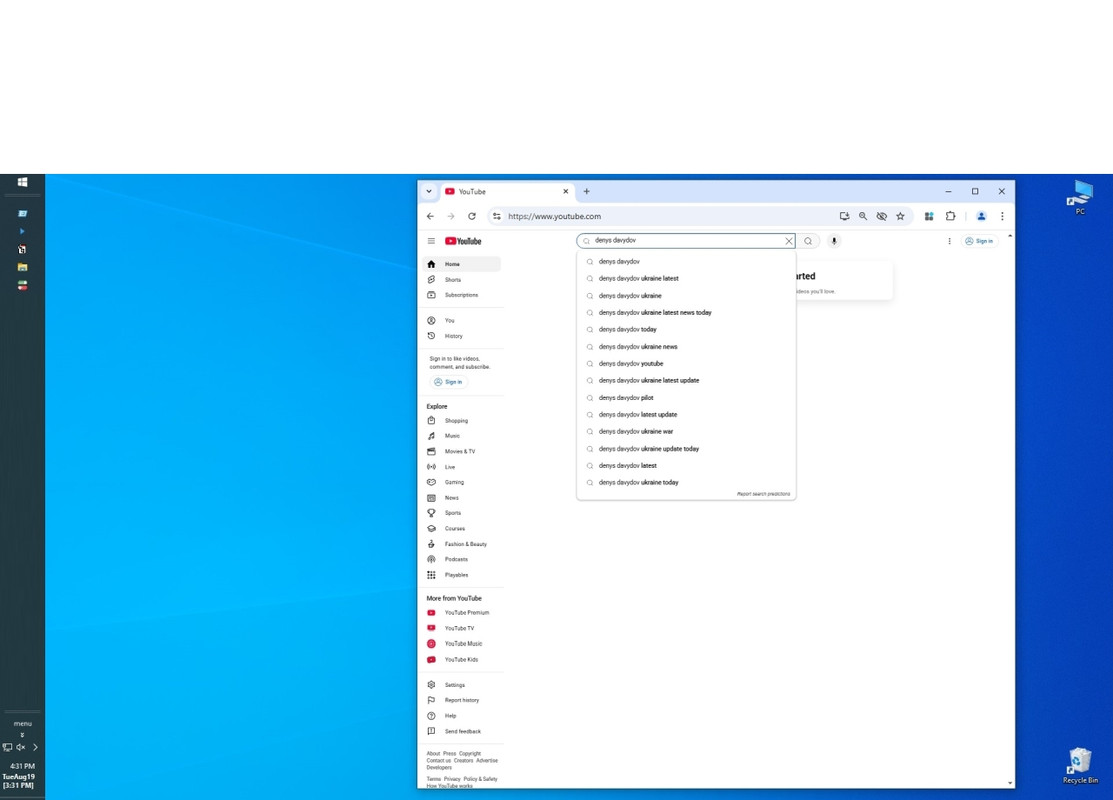This screenshot has width=1113, height=800.
Task: Open Music under Explore
Action: (462, 436)
